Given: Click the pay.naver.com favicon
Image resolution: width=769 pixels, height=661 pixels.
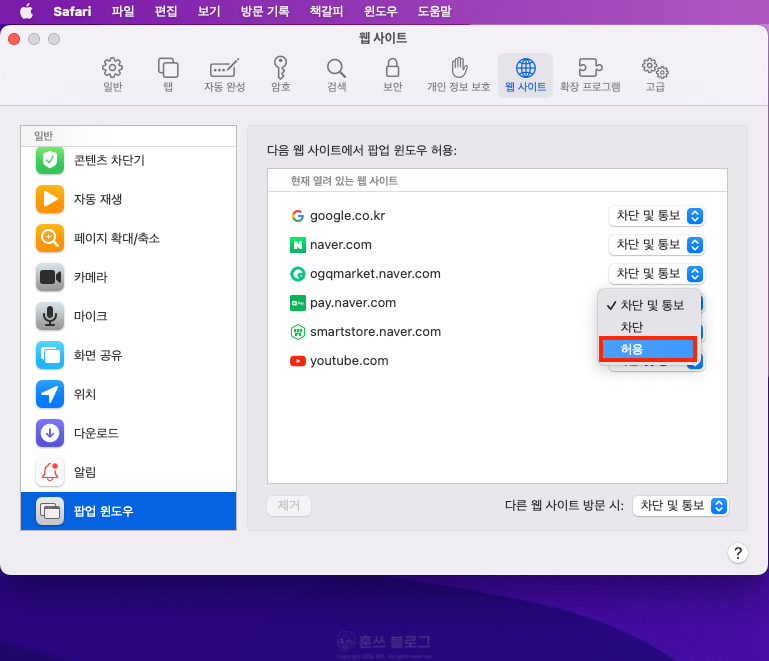Looking at the screenshot, I should pyautogui.click(x=298, y=303).
